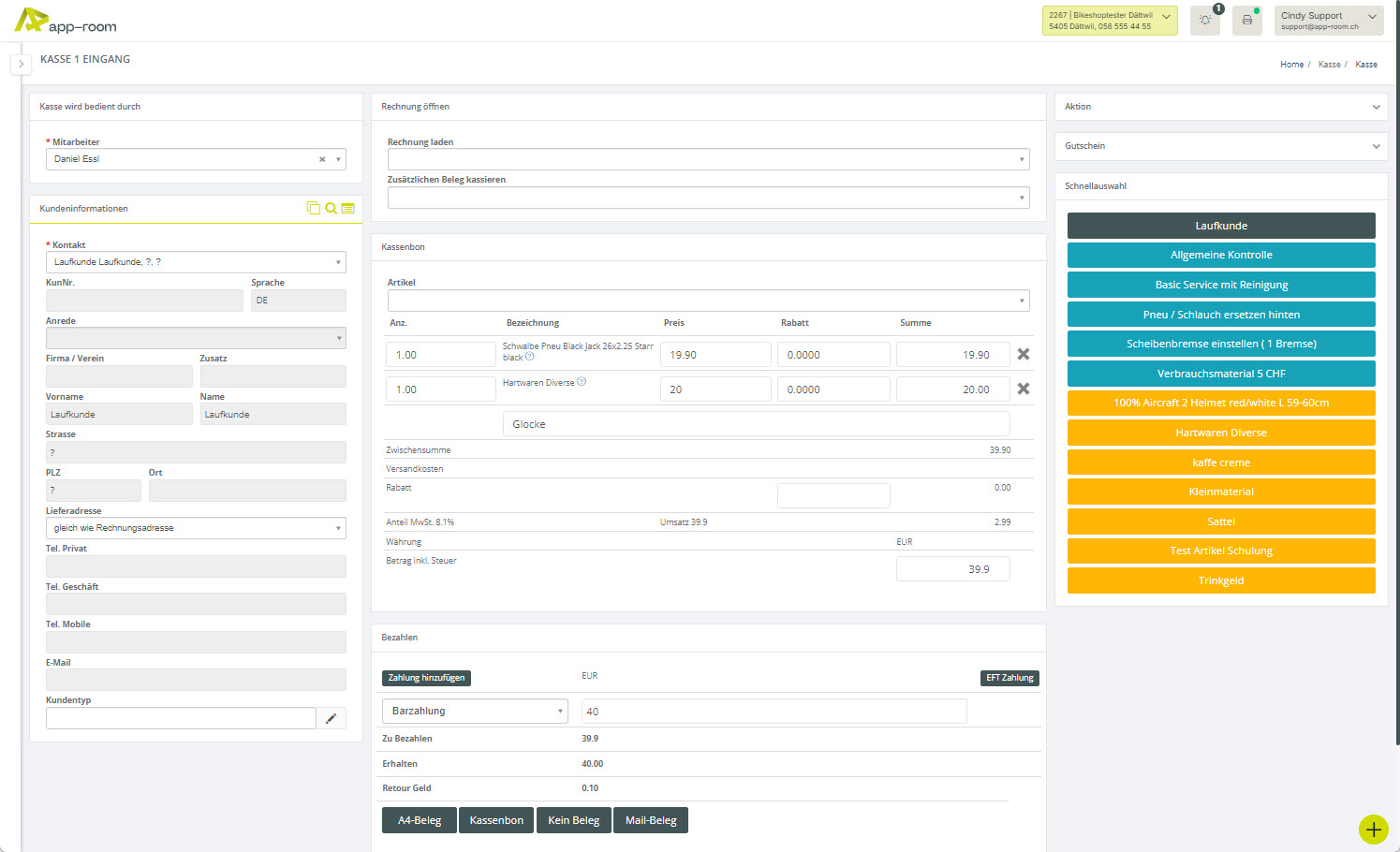Screen dimensions: 1400x852
Task: Expand the sidebar with the arrow toggle
Action: (21, 64)
